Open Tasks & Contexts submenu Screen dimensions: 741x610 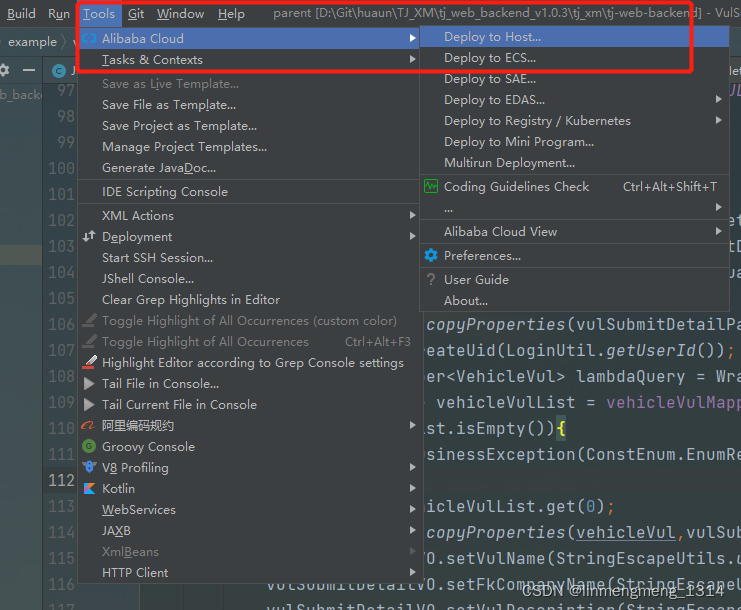[x=249, y=60]
